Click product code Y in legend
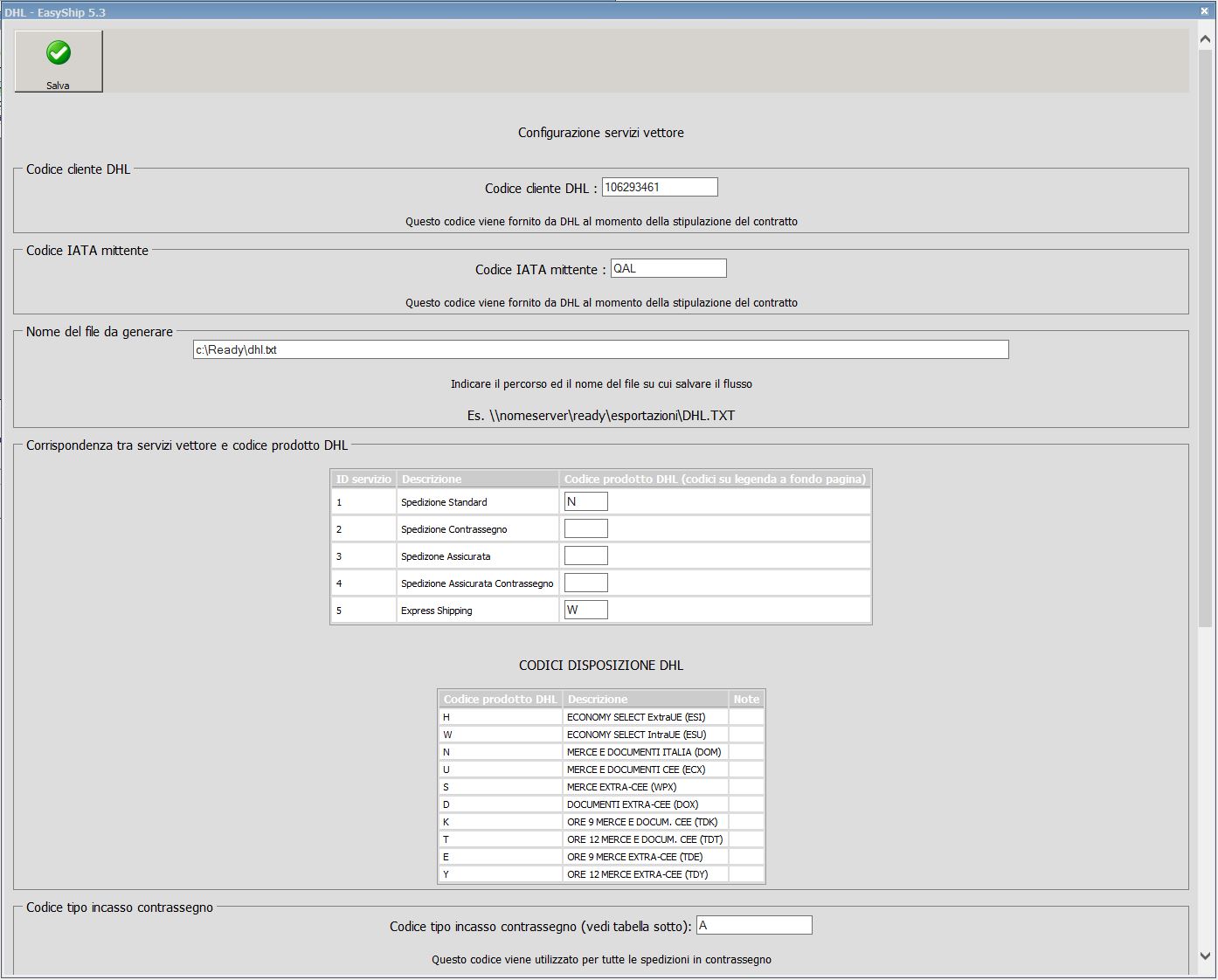Image resolution: width=1218 pixels, height=980 pixels. pyautogui.click(x=446, y=874)
